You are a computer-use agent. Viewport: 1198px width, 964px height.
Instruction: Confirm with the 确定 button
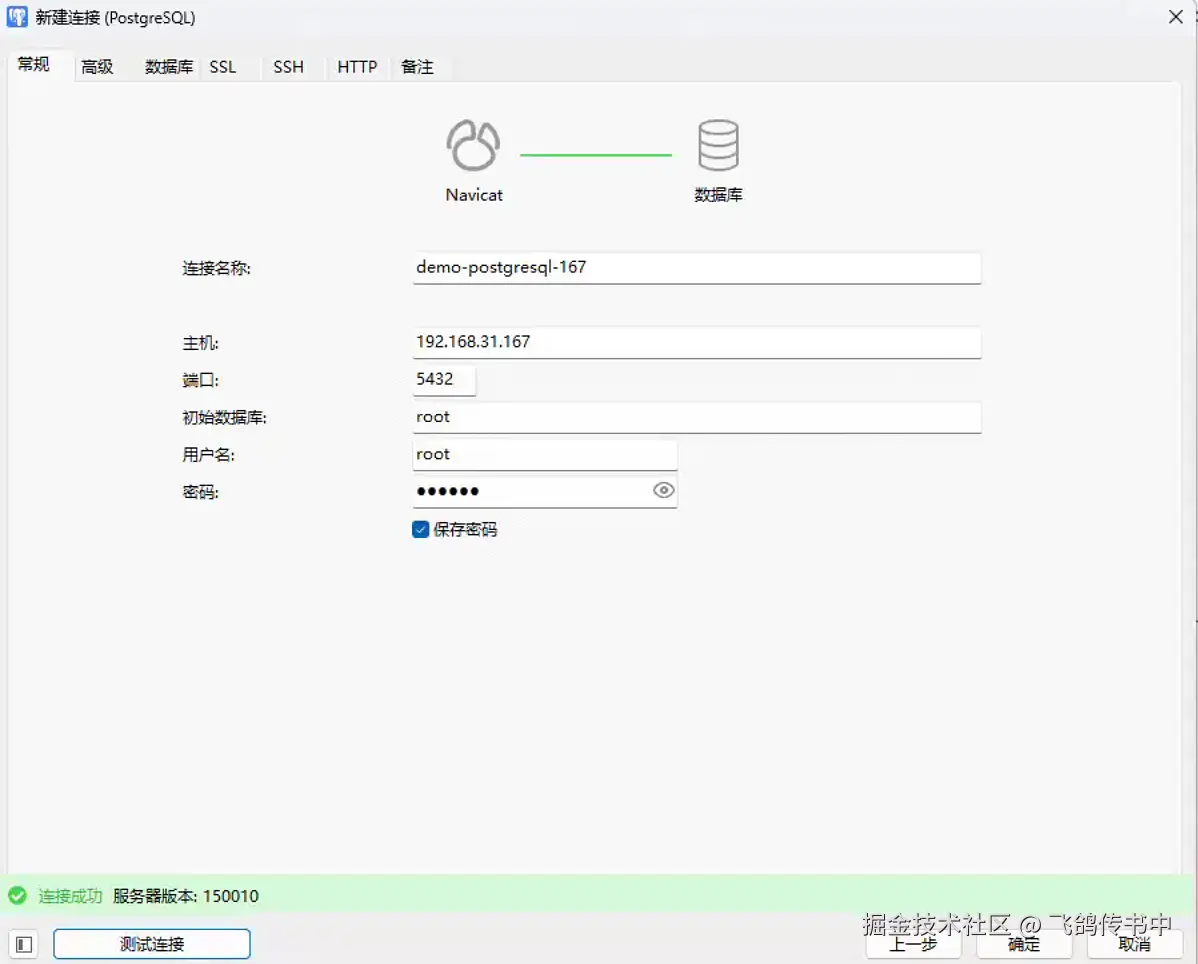click(x=1024, y=944)
